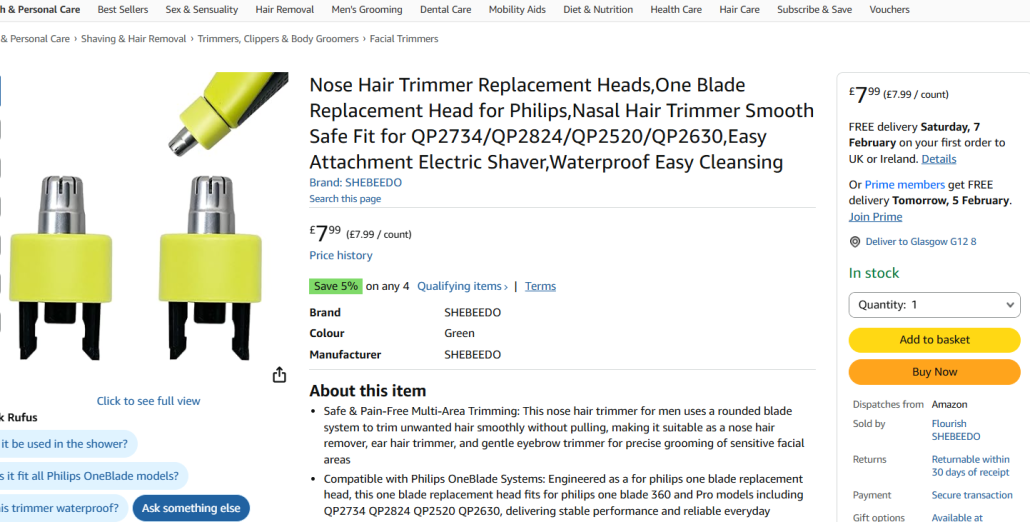Click the Join Prime link
The image size is (1030, 522).
(x=875, y=217)
